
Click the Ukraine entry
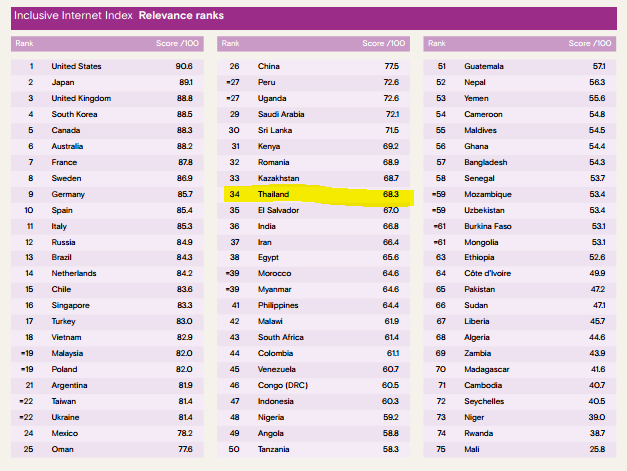pos(65,417)
